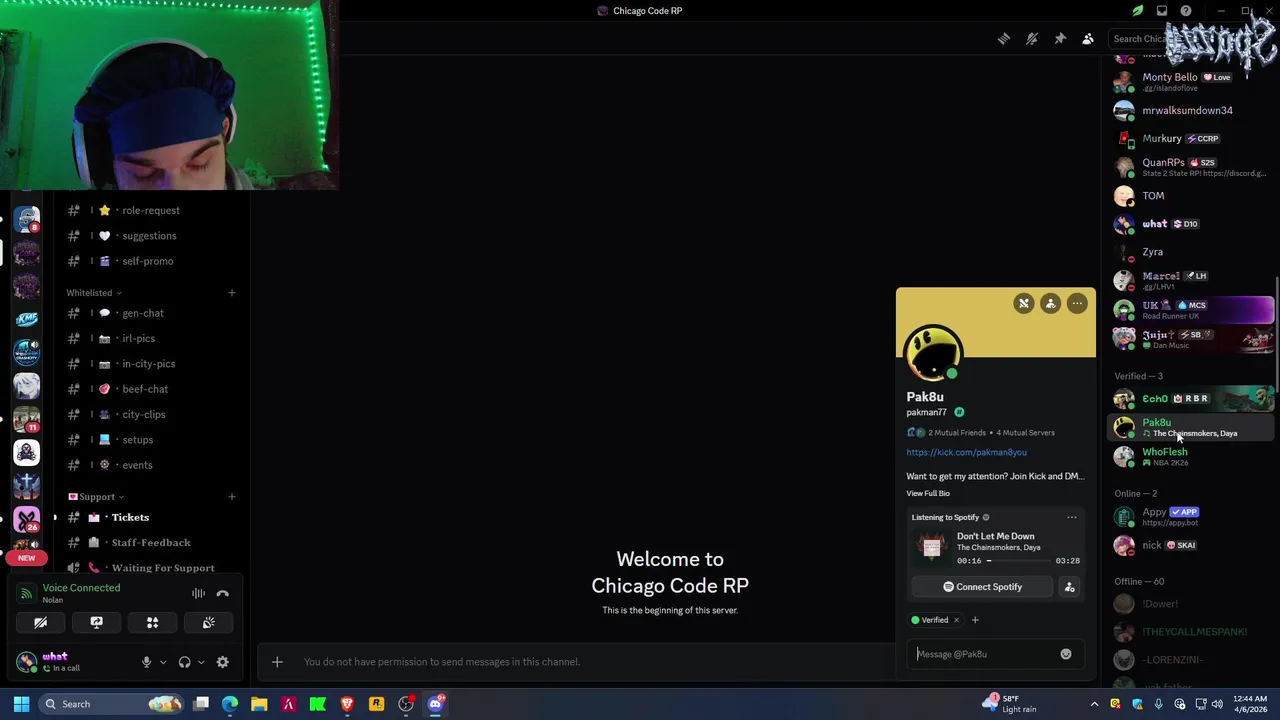This screenshot has height=720, width=1280.
Task: Open the Threads icon in channel header
Action: pos(1003,39)
